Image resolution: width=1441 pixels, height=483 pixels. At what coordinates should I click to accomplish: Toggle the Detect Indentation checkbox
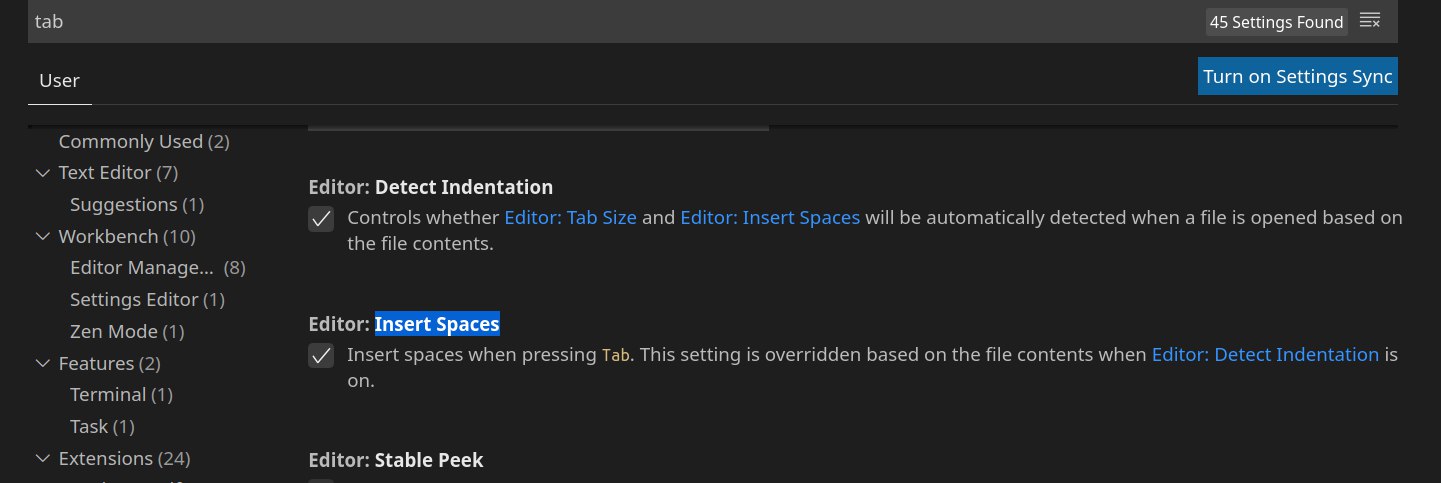pyautogui.click(x=321, y=219)
